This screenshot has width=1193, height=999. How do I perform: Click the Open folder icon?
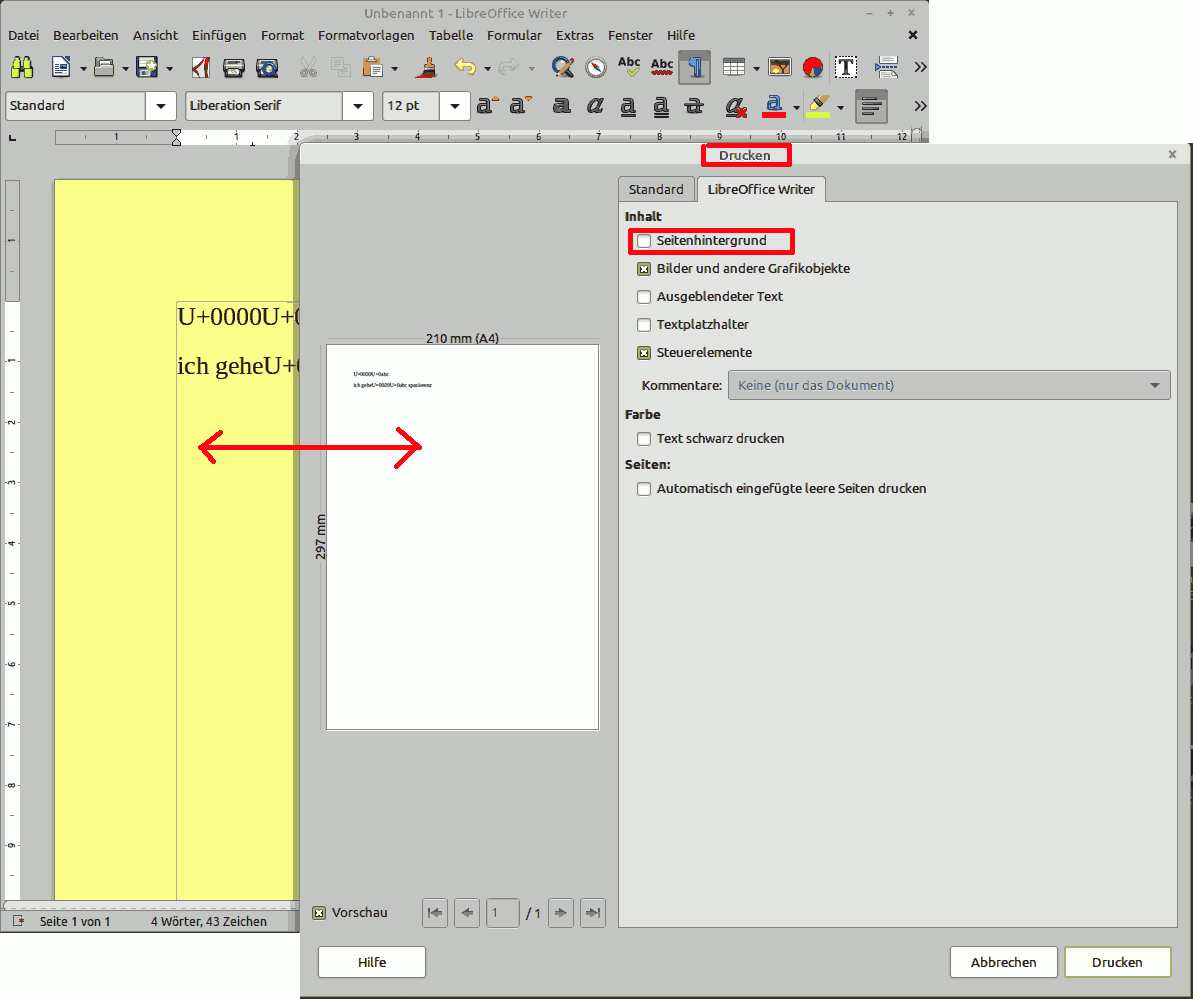[104, 68]
